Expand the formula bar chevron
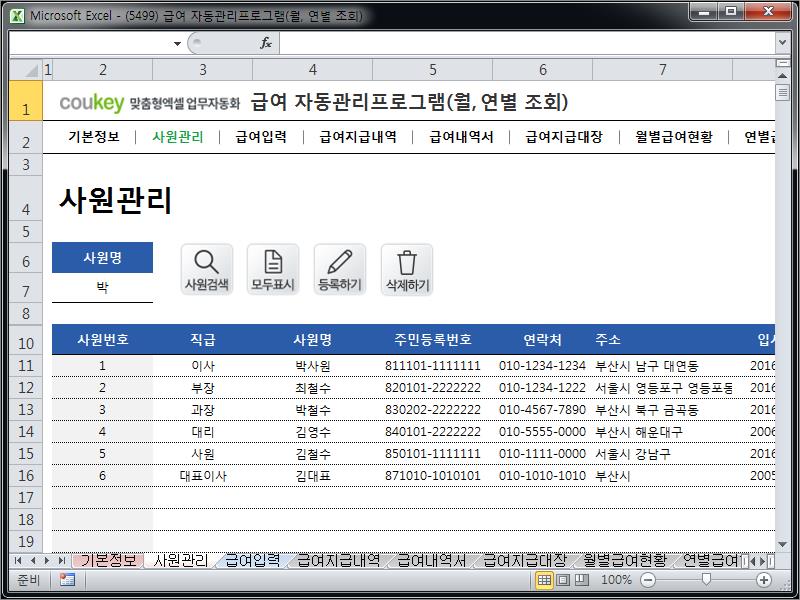This screenshot has width=800, height=600. click(x=782, y=43)
